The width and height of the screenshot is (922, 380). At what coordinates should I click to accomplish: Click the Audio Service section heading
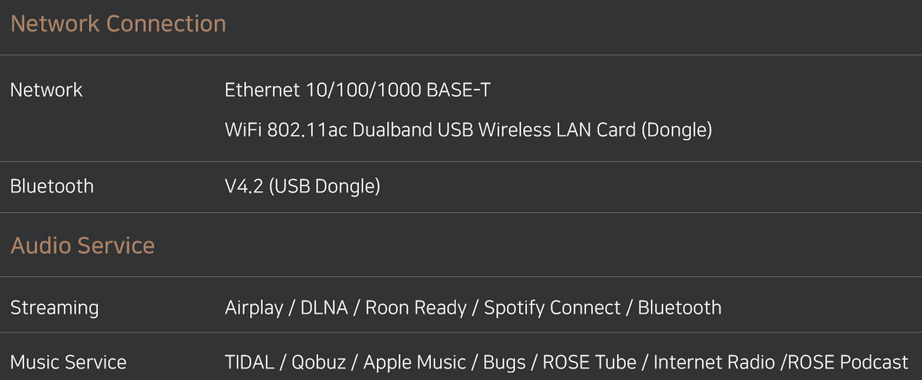tap(82, 245)
